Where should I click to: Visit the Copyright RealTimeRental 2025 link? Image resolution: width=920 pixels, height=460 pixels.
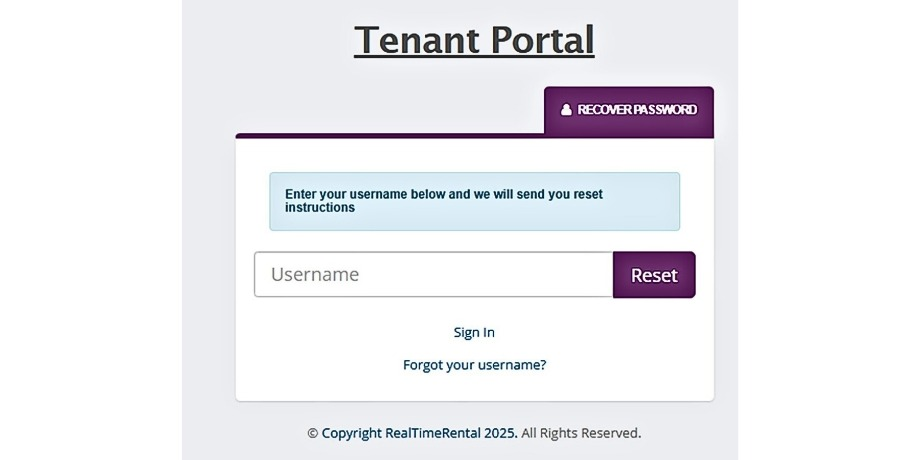[x=419, y=433]
